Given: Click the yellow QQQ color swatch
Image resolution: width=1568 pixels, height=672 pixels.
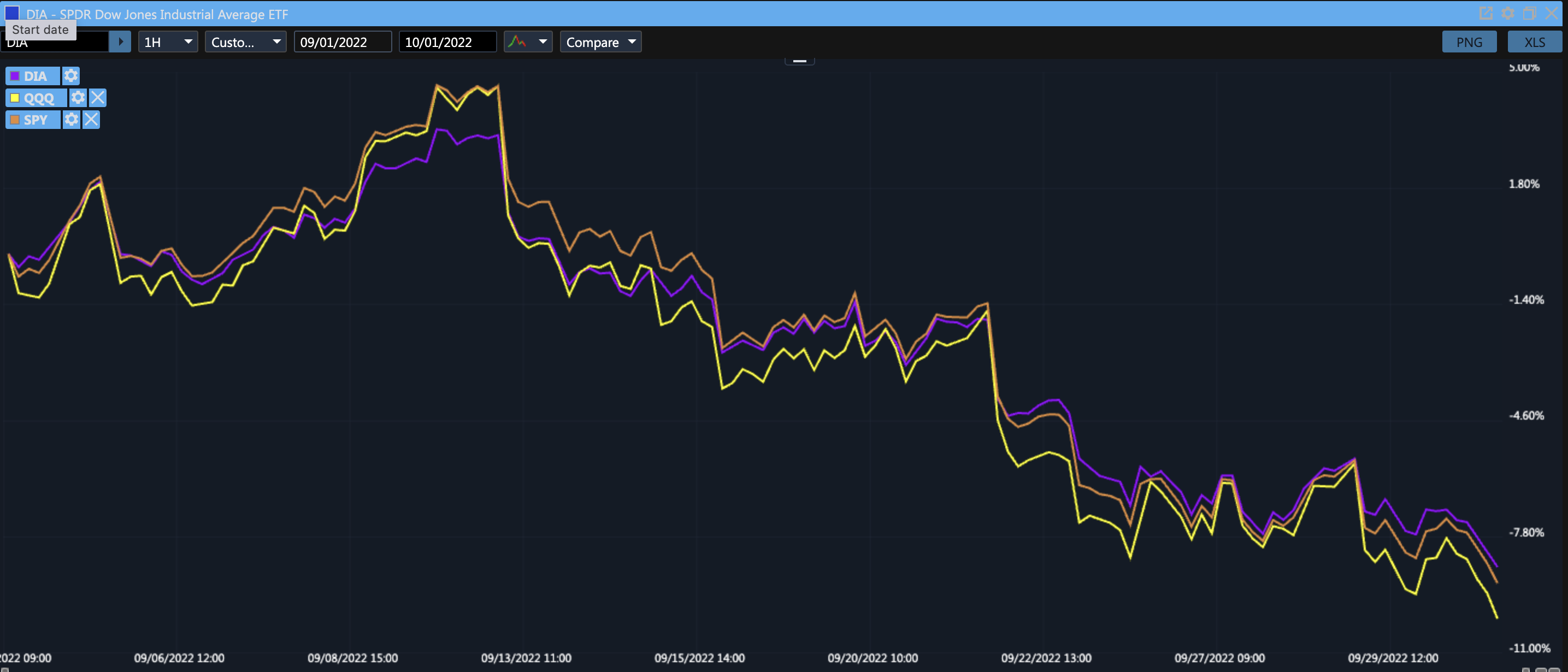Looking at the screenshot, I should 15,98.
